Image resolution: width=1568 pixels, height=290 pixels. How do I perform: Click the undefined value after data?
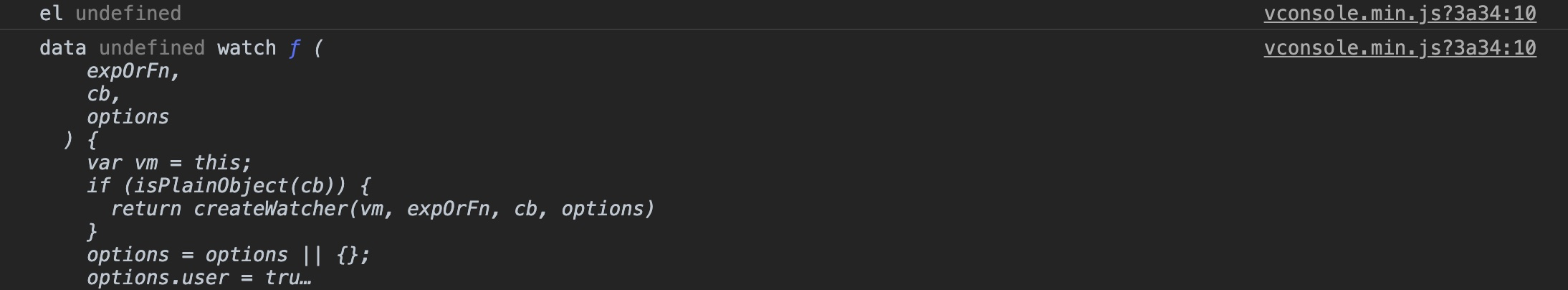click(x=152, y=48)
